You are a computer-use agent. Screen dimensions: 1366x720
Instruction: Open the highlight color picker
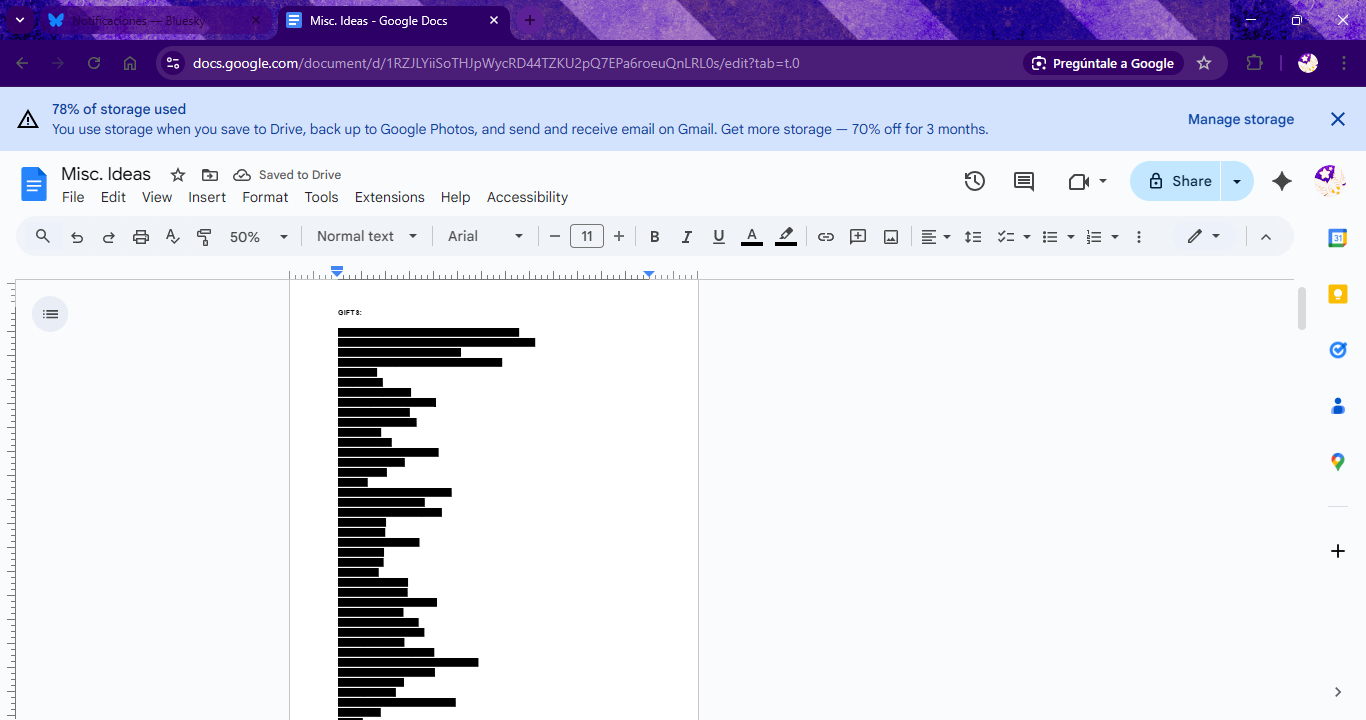pyautogui.click(x=786, y=237)
